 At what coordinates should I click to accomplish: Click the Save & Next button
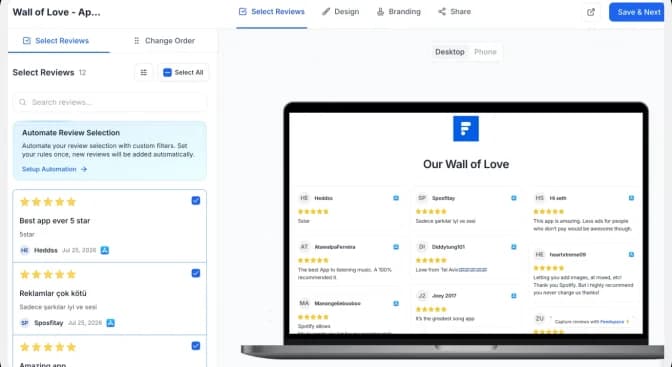pyautogui.click(x=636, y=12)
